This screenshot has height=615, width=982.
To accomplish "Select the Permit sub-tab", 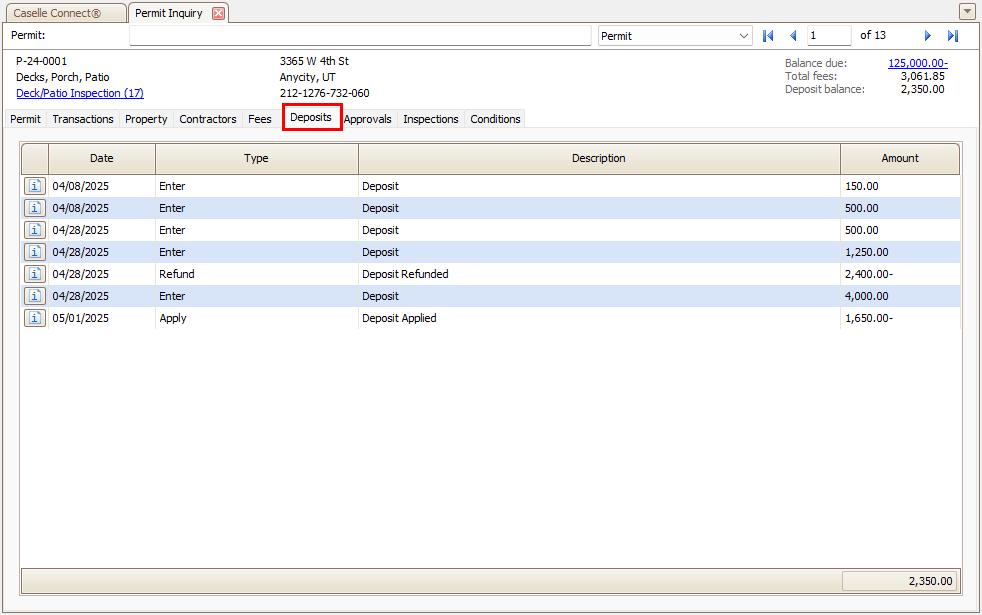I will (x=25, y=119).
